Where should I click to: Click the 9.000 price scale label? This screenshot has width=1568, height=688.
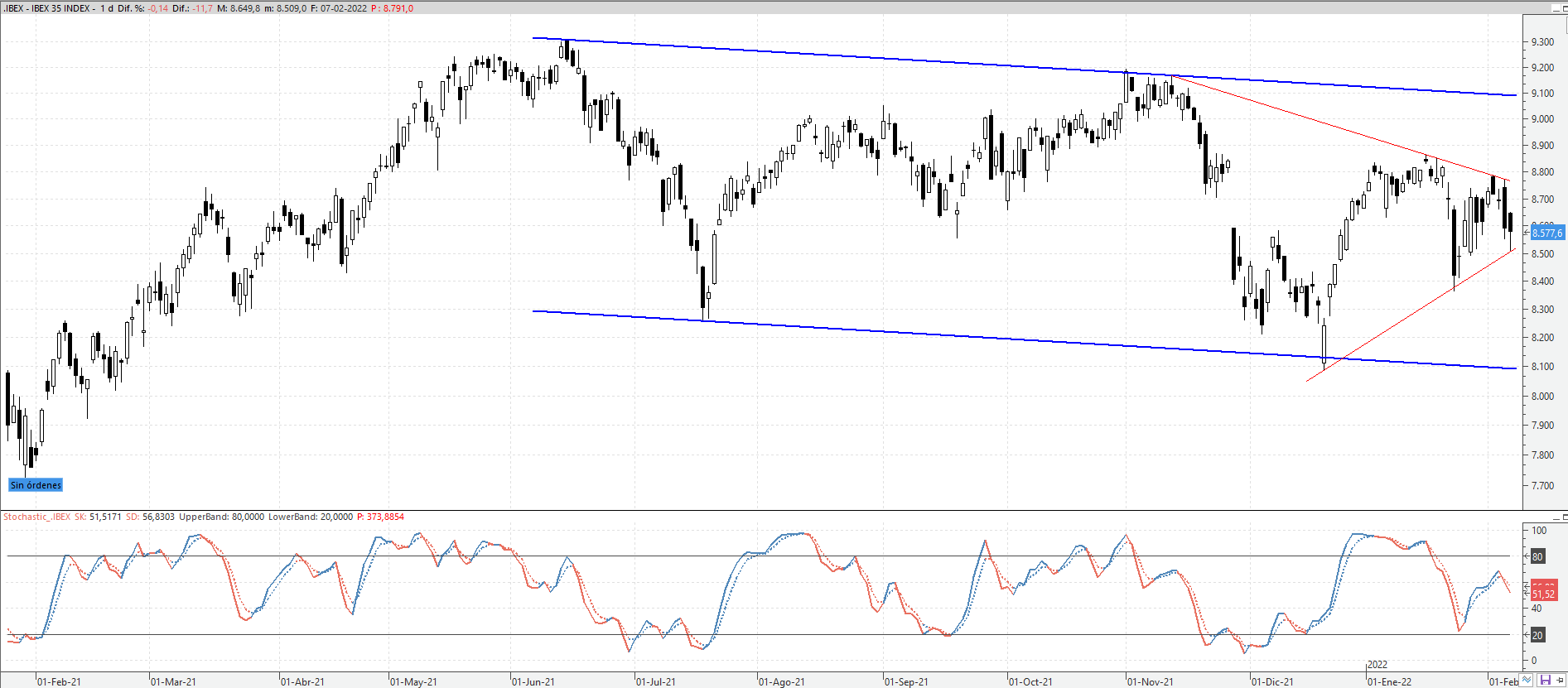tap(1542, 119)
